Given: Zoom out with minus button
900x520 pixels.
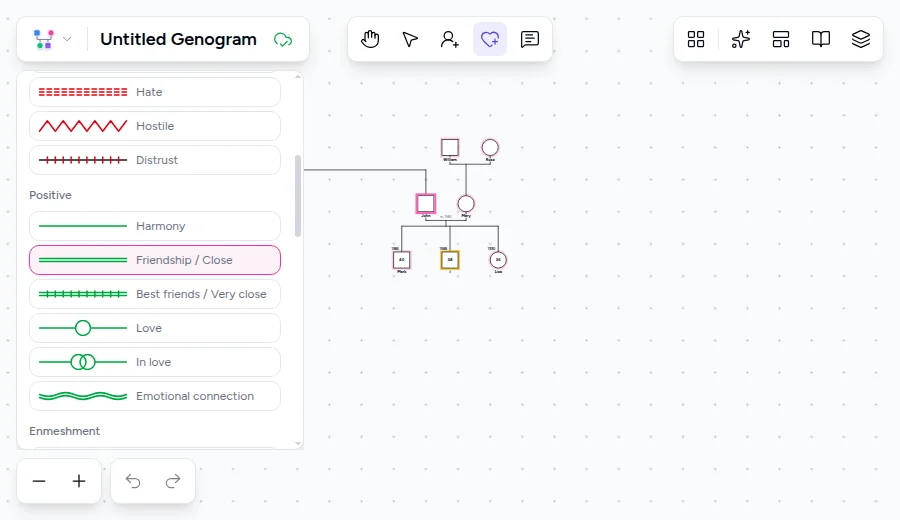Looking at the screenshot, I should tap(39, 481).
